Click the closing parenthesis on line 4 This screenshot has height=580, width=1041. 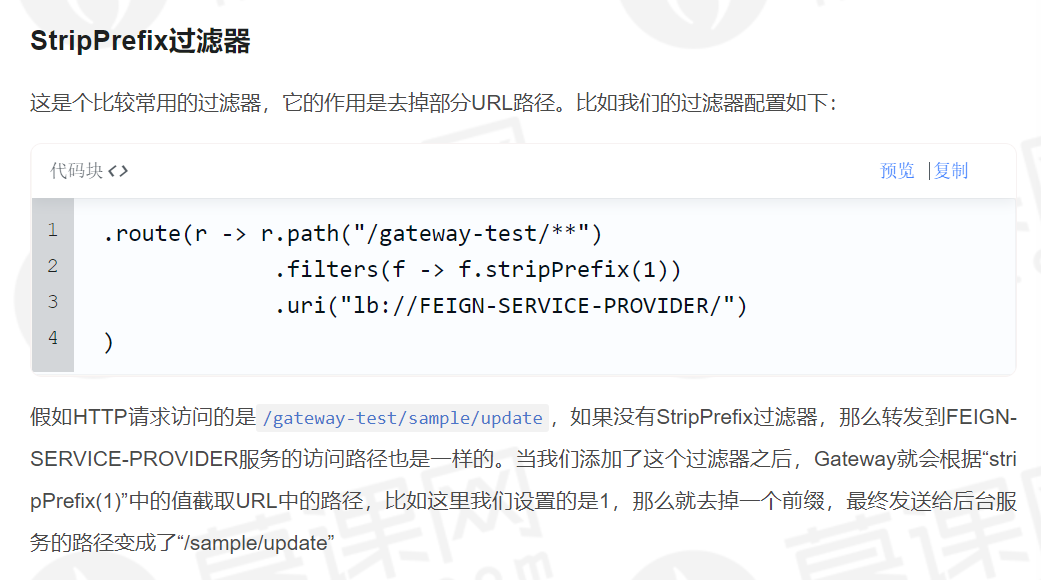coord(108,342)
